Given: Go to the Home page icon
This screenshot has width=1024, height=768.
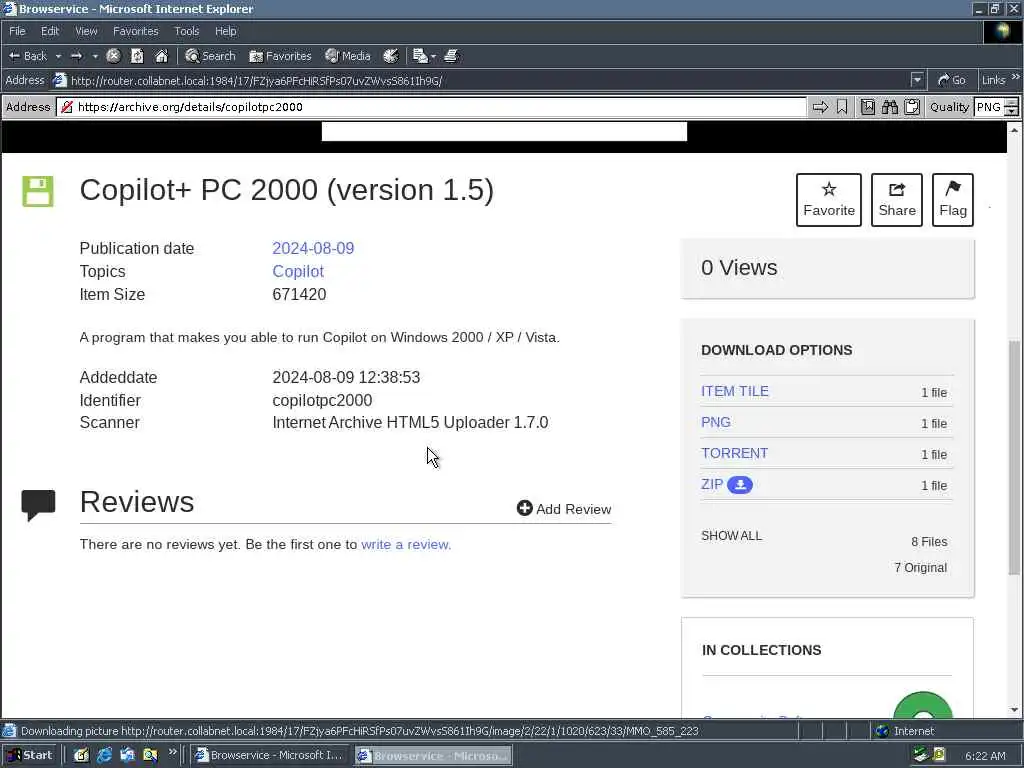Looking at the screenshot, I should tap(161, 56).
